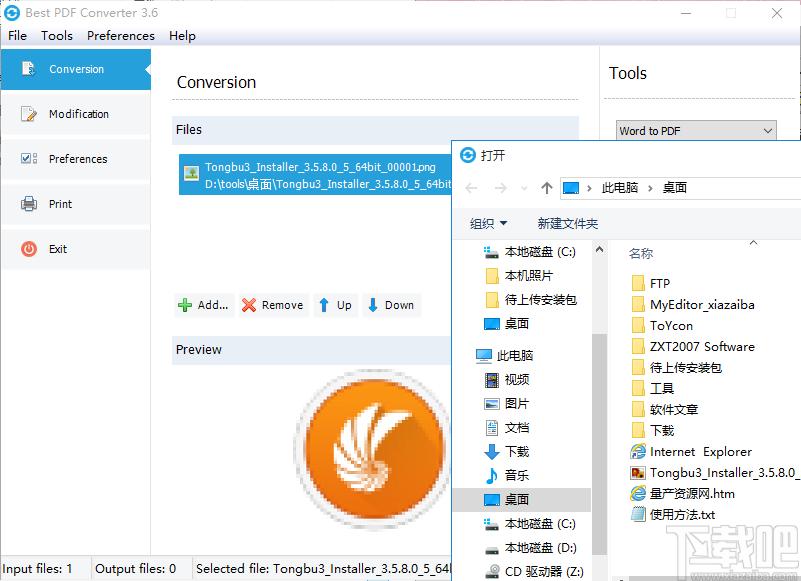
Task: Open the 下载 folder in file list
Action: pos(653,430)
